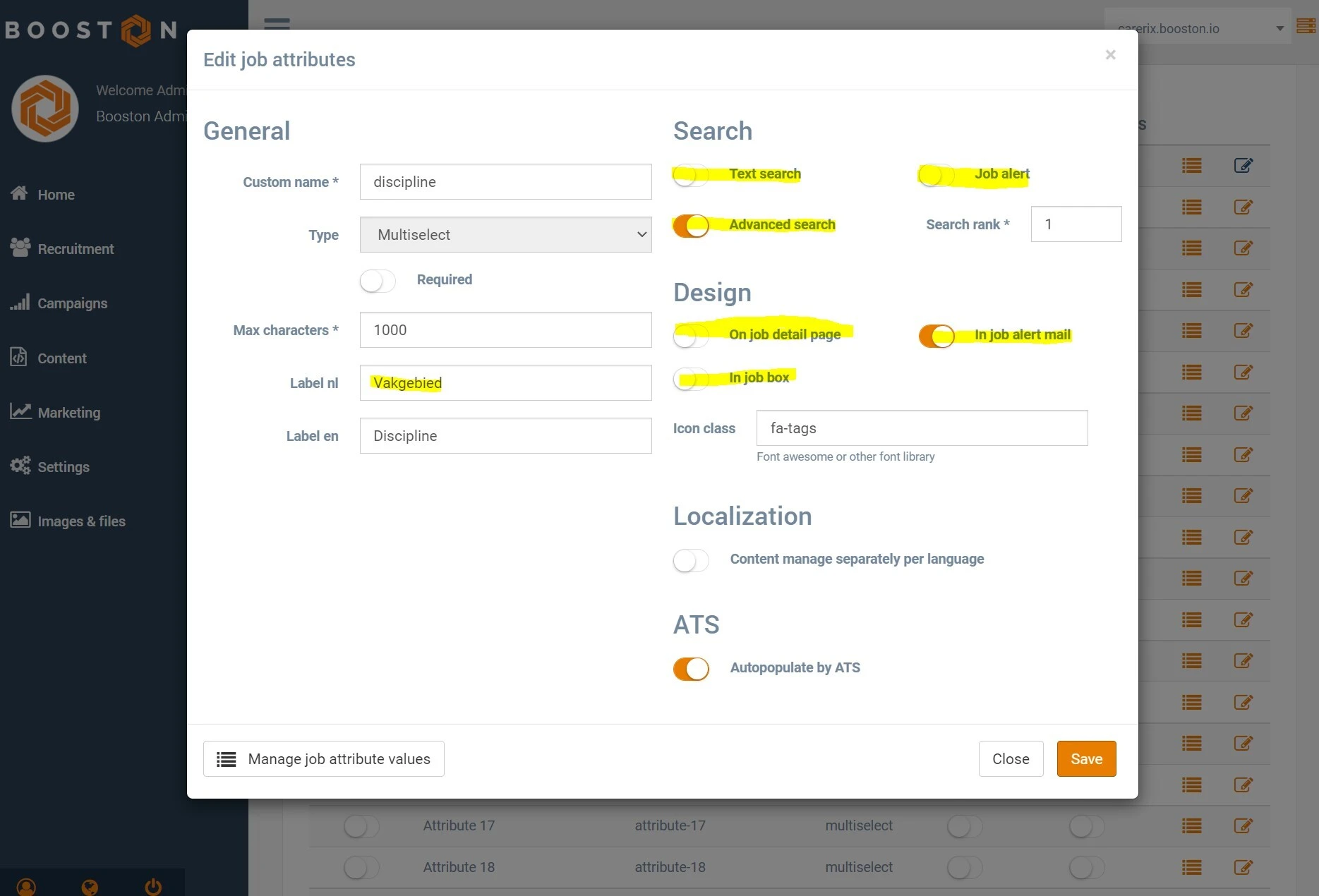Image resolution: width=1319 pixels, height=896 pixels.
Task: Click the Recruitment users icon
Action: click(20, 248)
